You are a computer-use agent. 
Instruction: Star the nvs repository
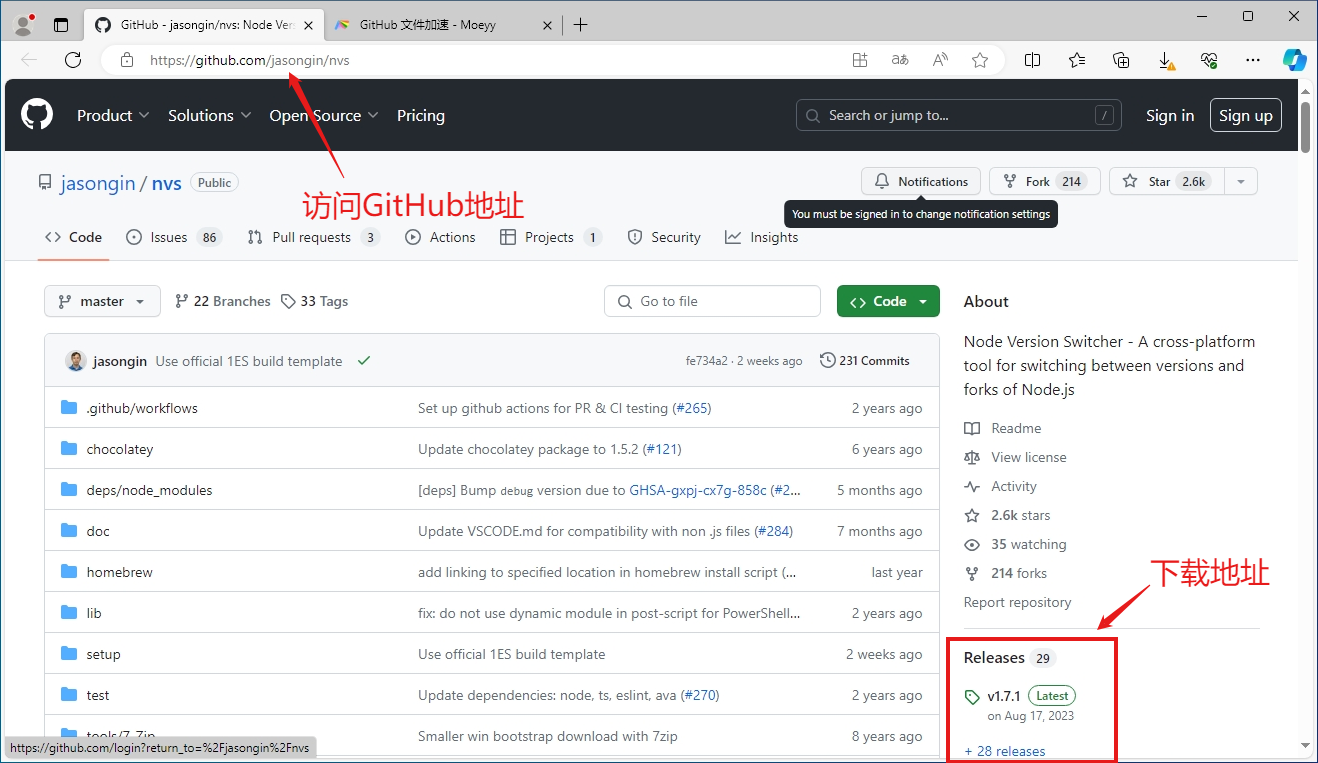pos(1167,181)
